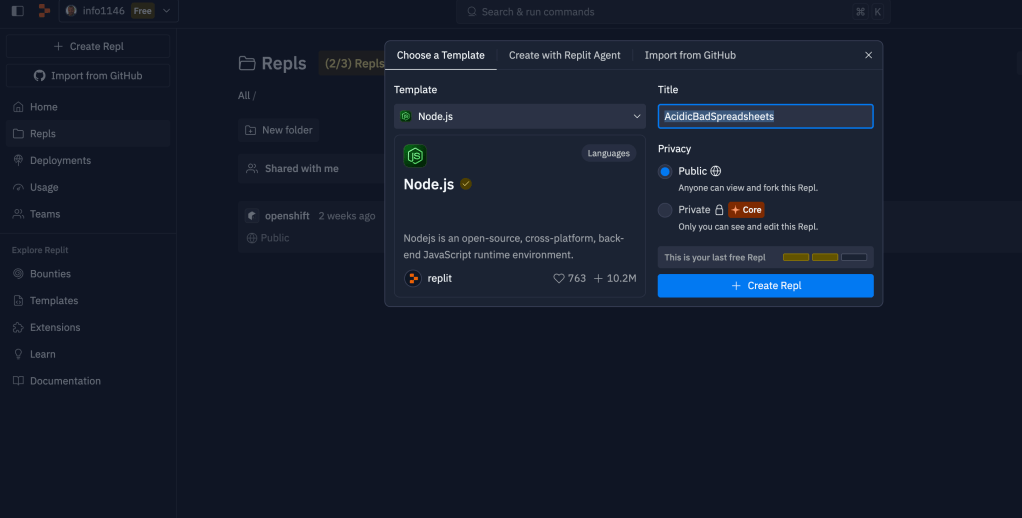Click the Bounties target icon
Image resolution: width=1022 pixels, height=518 pixels.
pos(18,274)
